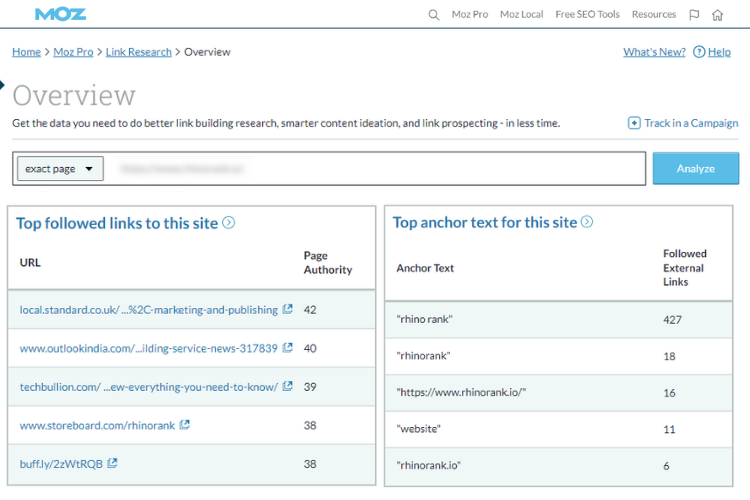Open Resources menu
Screen dimensions: 750x500
click(x=654, y=15)
